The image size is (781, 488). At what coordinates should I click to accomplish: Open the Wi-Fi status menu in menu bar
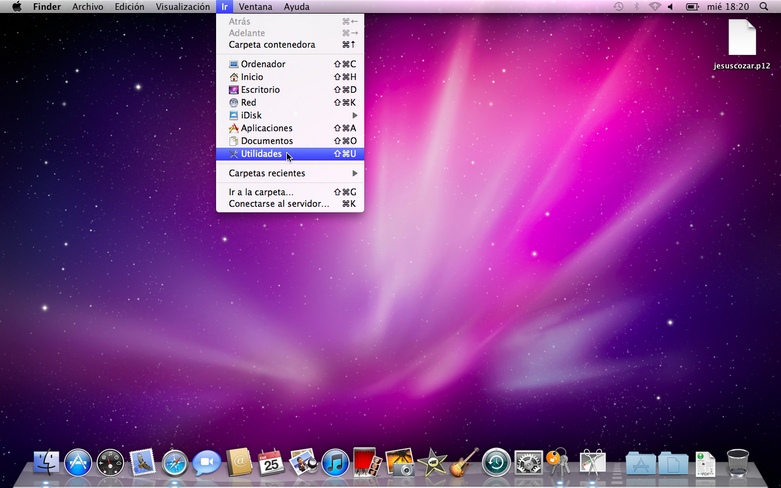654,6
